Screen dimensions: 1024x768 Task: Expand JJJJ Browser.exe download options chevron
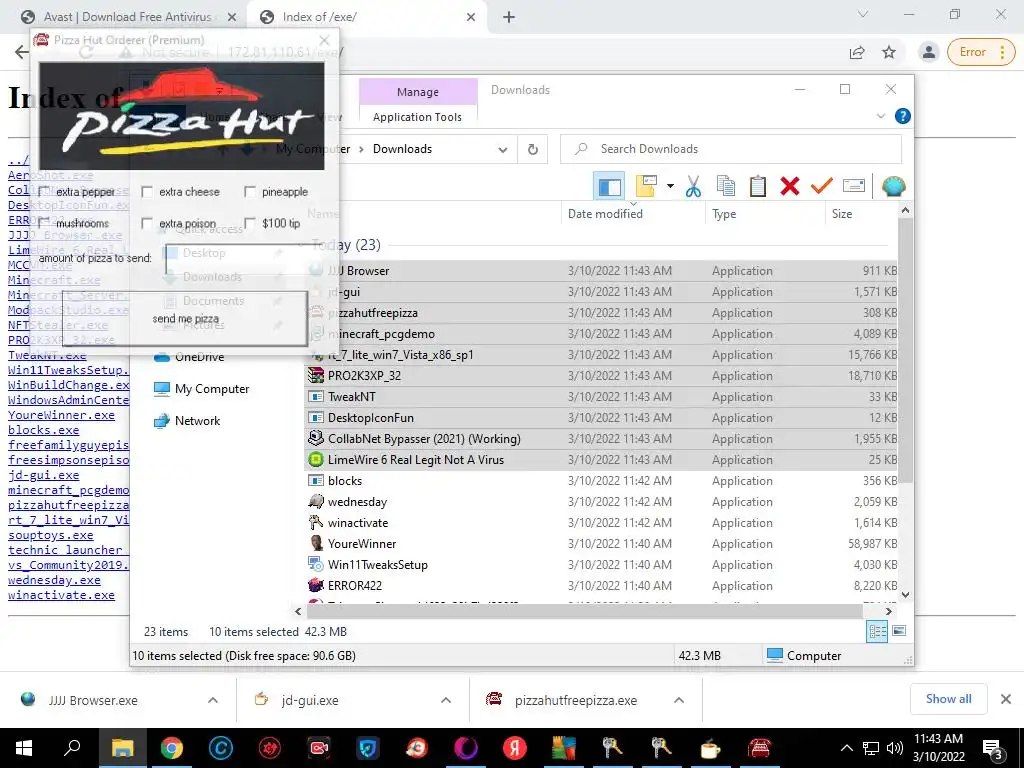[213, 700]
